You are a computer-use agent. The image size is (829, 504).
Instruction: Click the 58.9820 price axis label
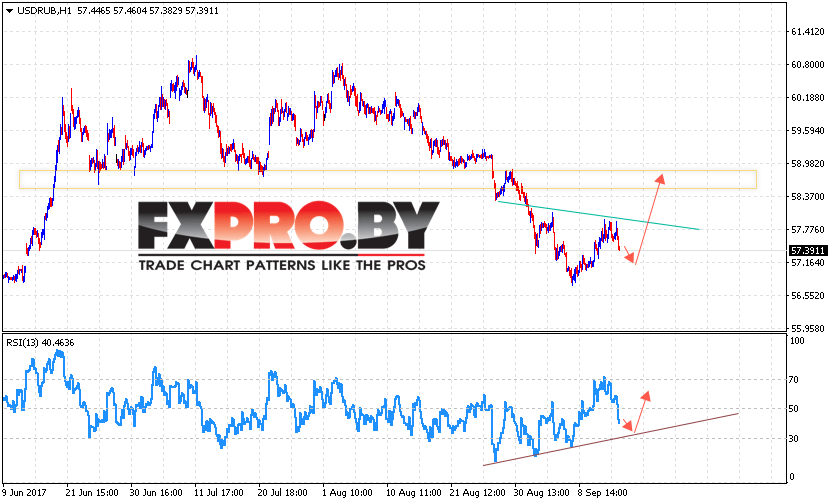pyautogui.click(x=807, y=163)
